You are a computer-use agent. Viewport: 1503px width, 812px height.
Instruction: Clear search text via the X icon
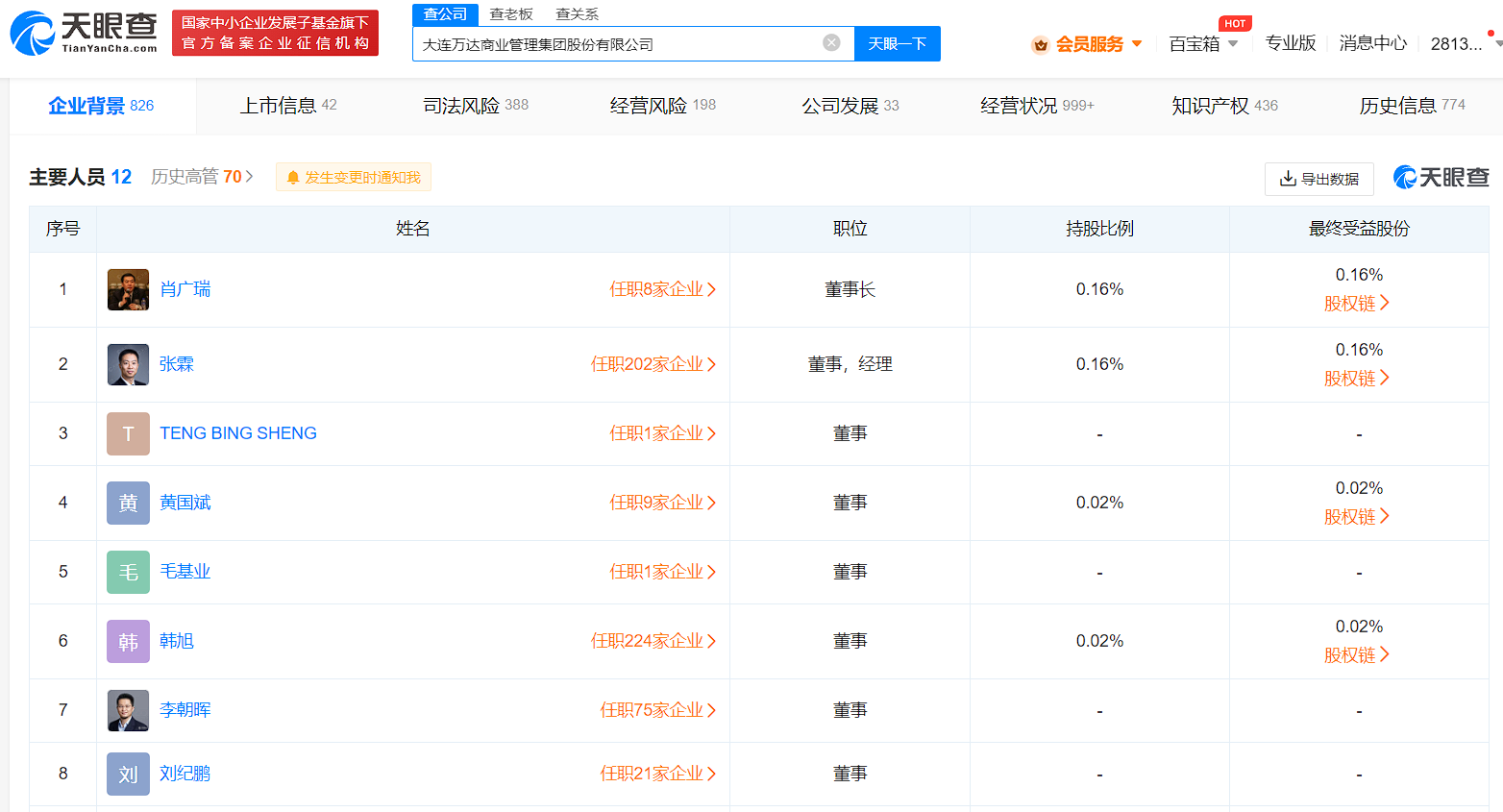click(830, 42)
